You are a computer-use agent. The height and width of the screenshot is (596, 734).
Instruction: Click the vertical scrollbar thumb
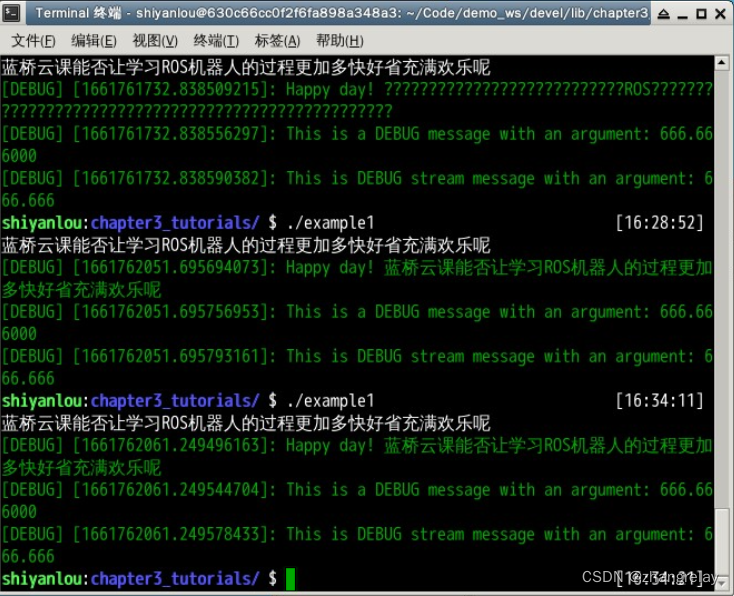tap(722, 542)
